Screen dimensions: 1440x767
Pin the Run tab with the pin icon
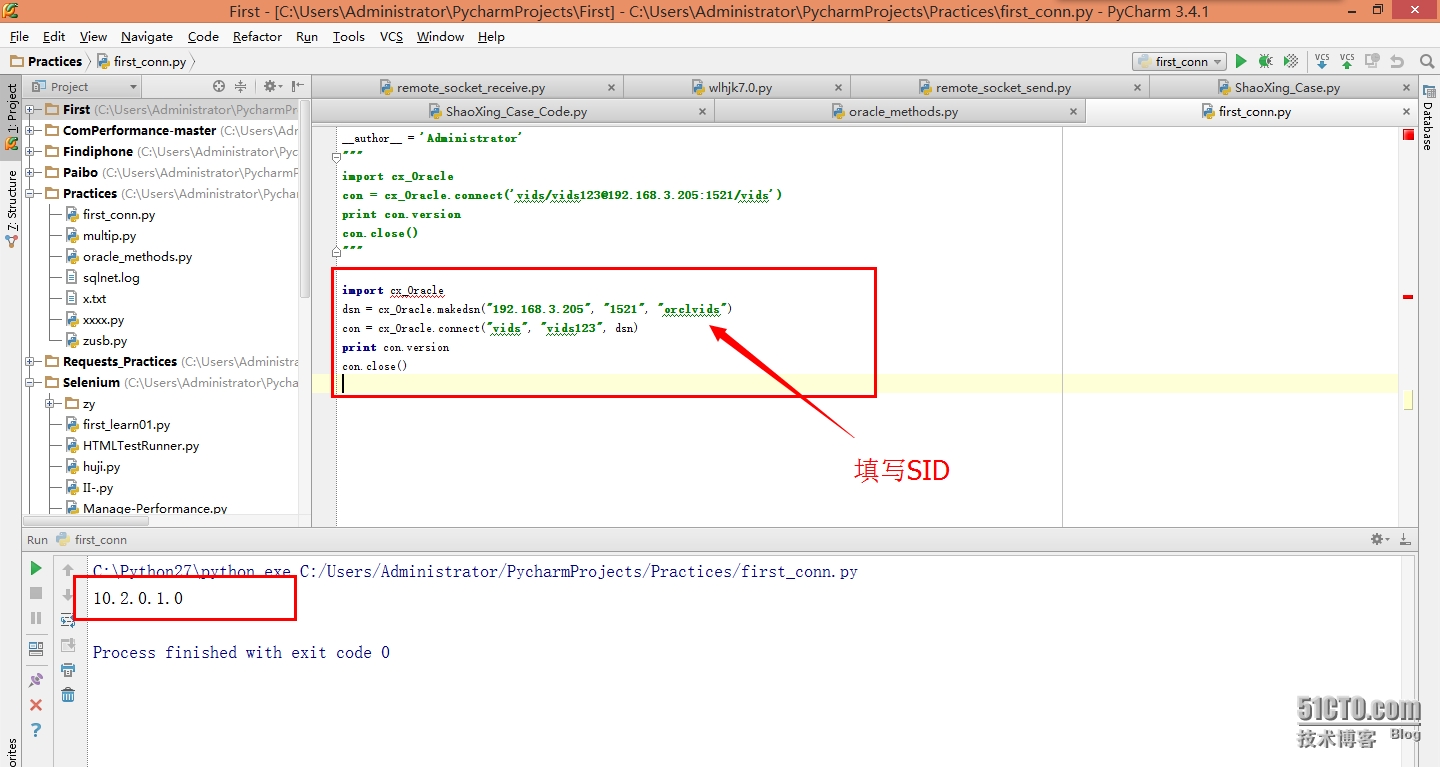click(36, 680)
